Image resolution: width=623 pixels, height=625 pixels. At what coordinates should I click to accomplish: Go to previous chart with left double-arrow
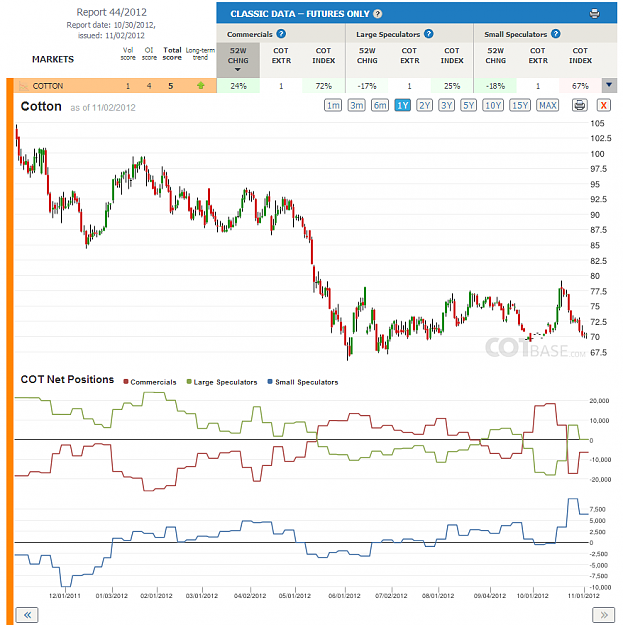coord(27,615)
